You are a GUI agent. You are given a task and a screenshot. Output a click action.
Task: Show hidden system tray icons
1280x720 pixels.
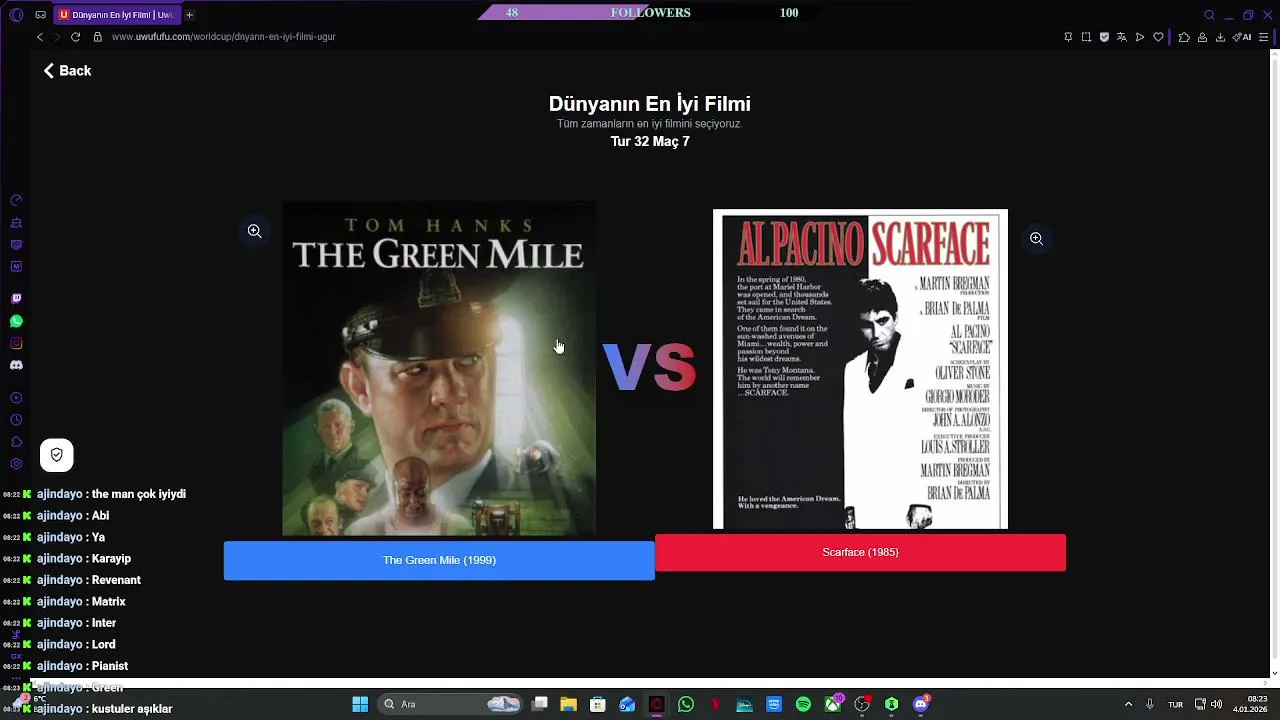click(1129, 704)
